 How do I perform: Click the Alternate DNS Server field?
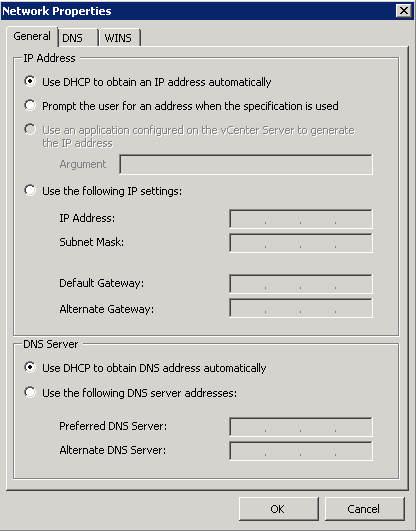[301, 451]
